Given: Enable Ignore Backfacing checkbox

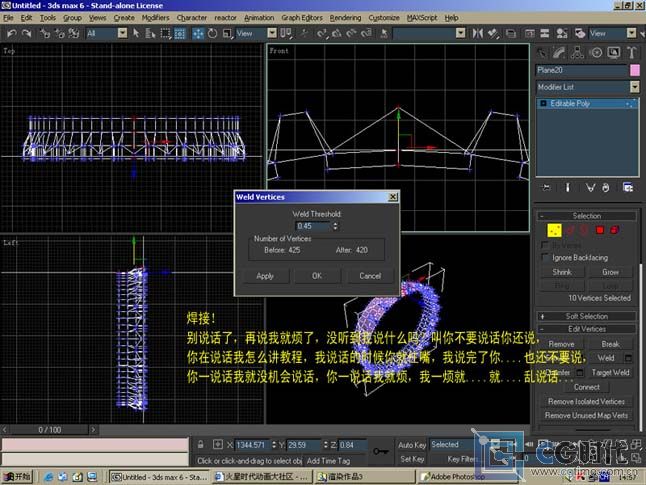Looking at the screenshot, I should pyautogui.click(x=545, y=258).
